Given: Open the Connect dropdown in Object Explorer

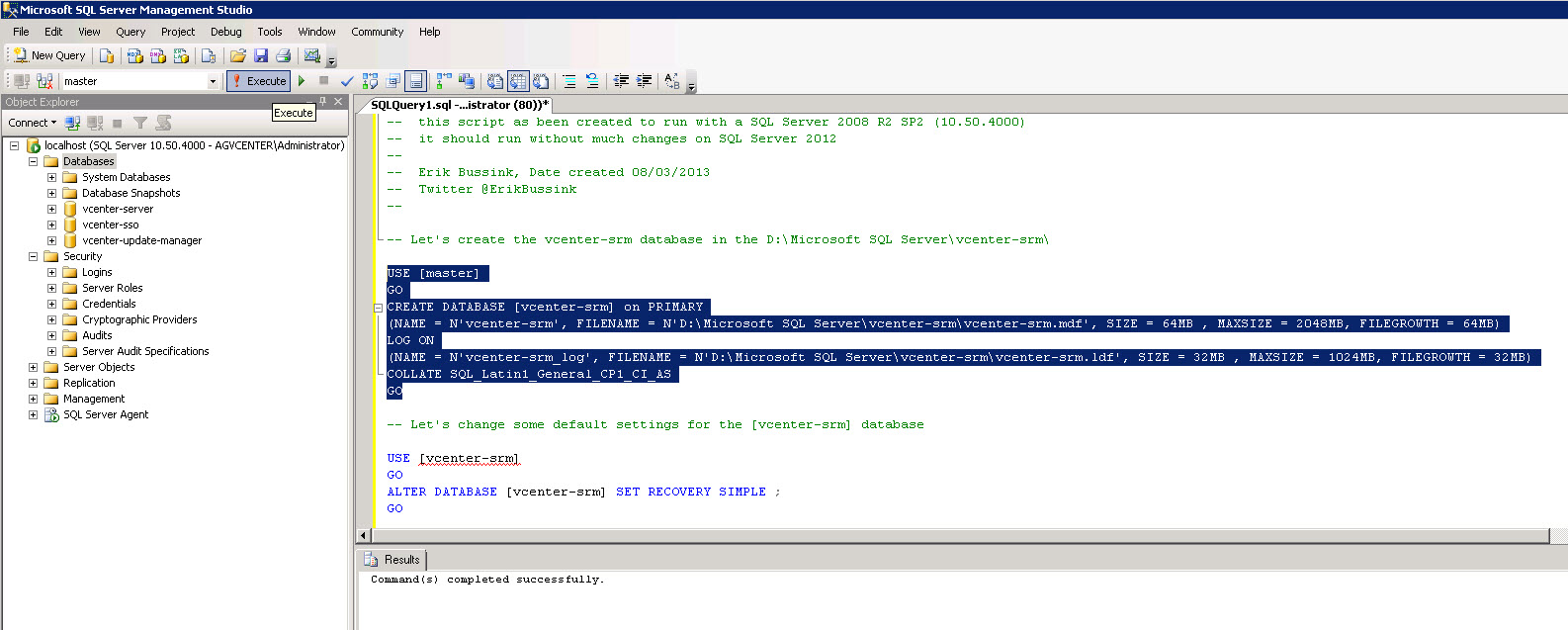Looking at the screenshot, I should [33, 123].
